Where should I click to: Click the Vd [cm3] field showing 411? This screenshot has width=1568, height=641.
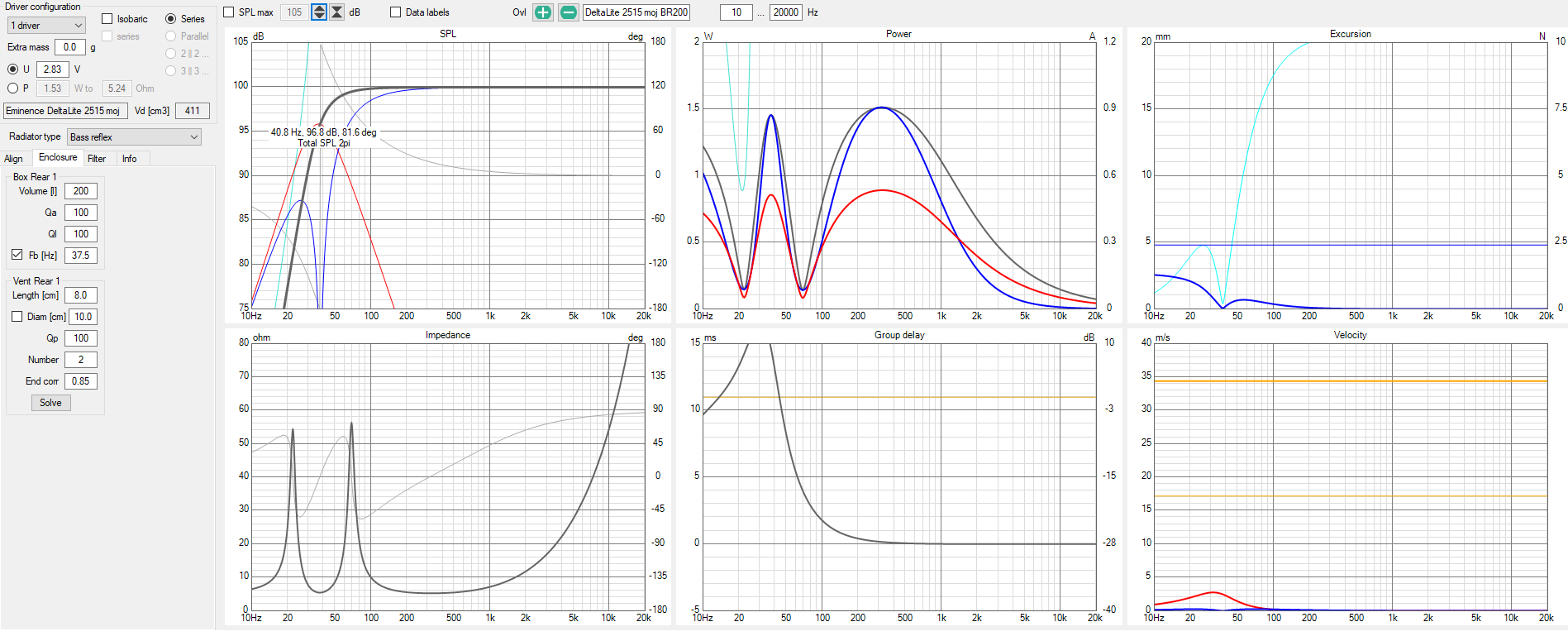193,111
